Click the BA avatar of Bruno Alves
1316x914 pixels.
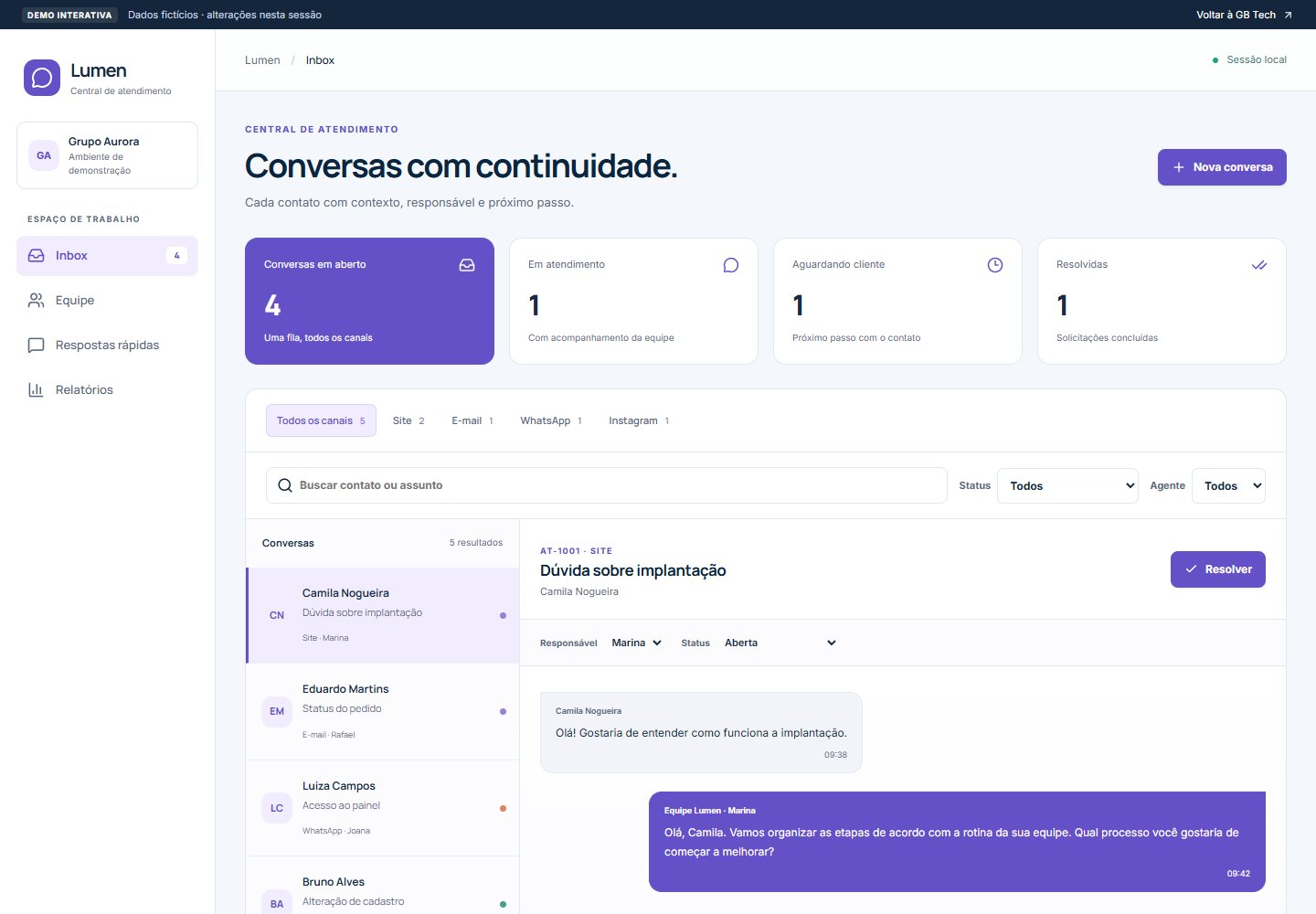point(277,903)
